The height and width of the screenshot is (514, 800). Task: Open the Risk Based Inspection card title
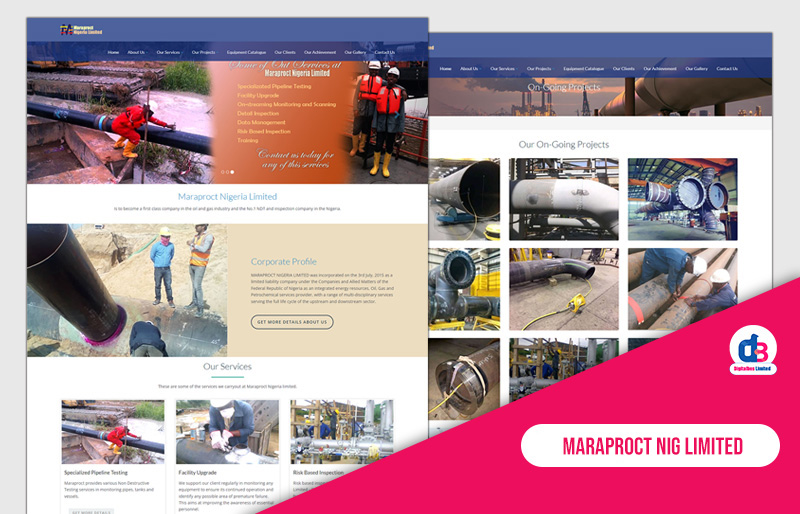[318, 473]
